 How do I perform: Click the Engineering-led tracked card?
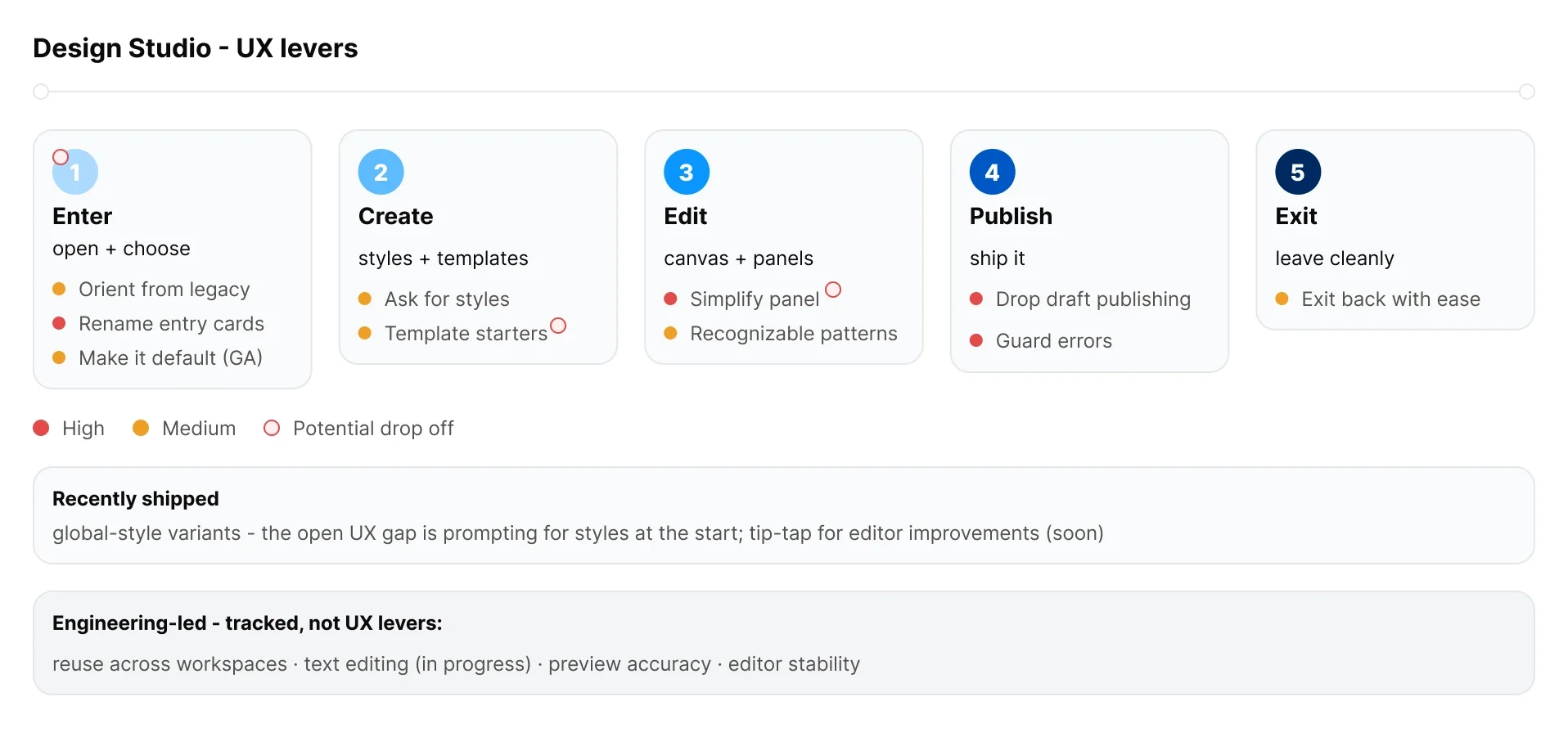(784, 643)
